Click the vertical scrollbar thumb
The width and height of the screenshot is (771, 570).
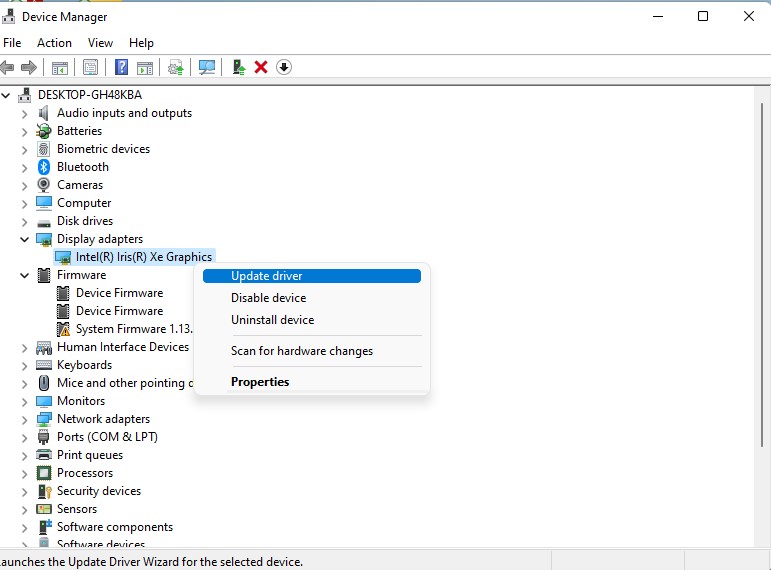[762, 275]
